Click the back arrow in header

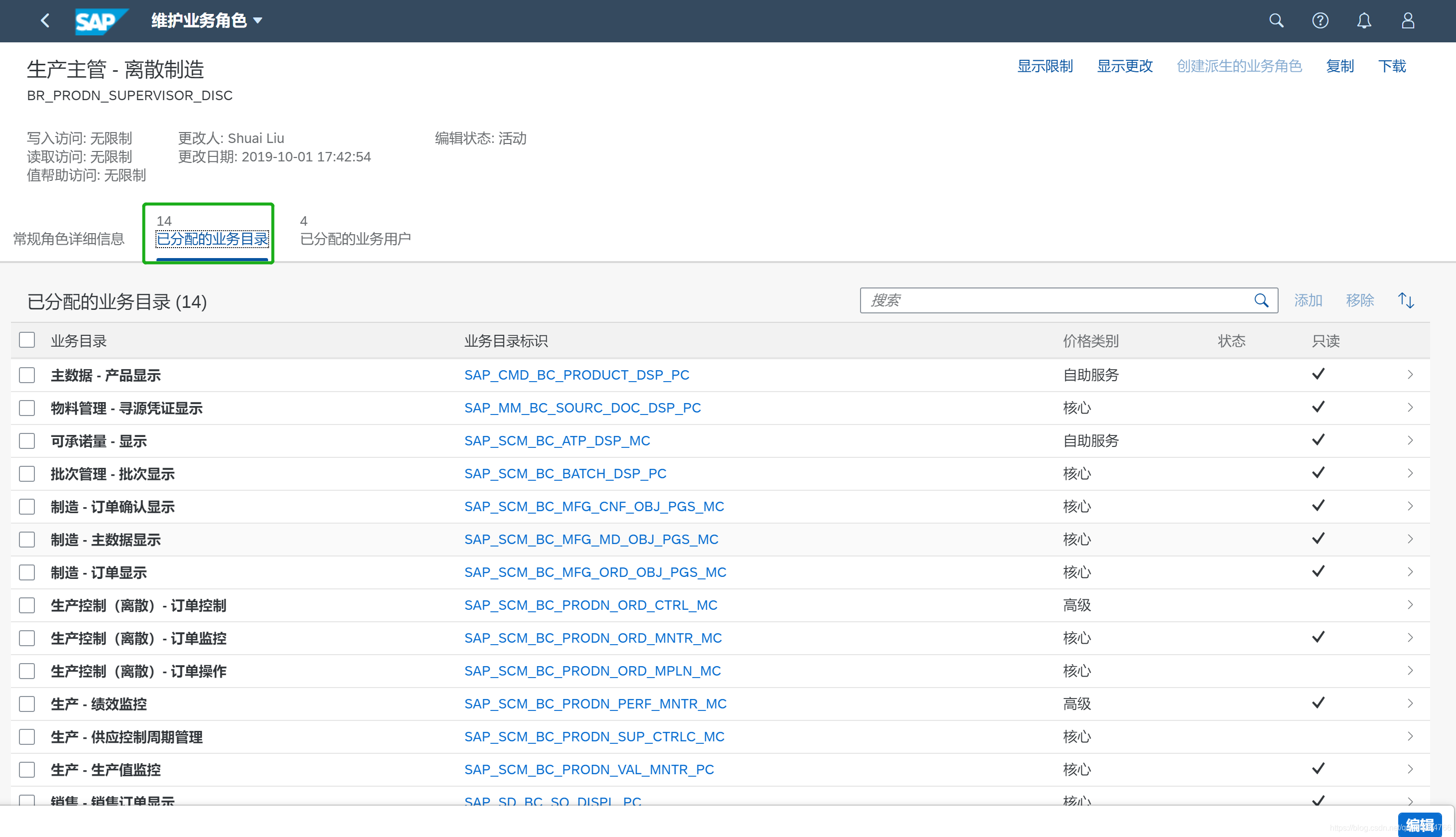pyautogui.click(x=45, y=21)
